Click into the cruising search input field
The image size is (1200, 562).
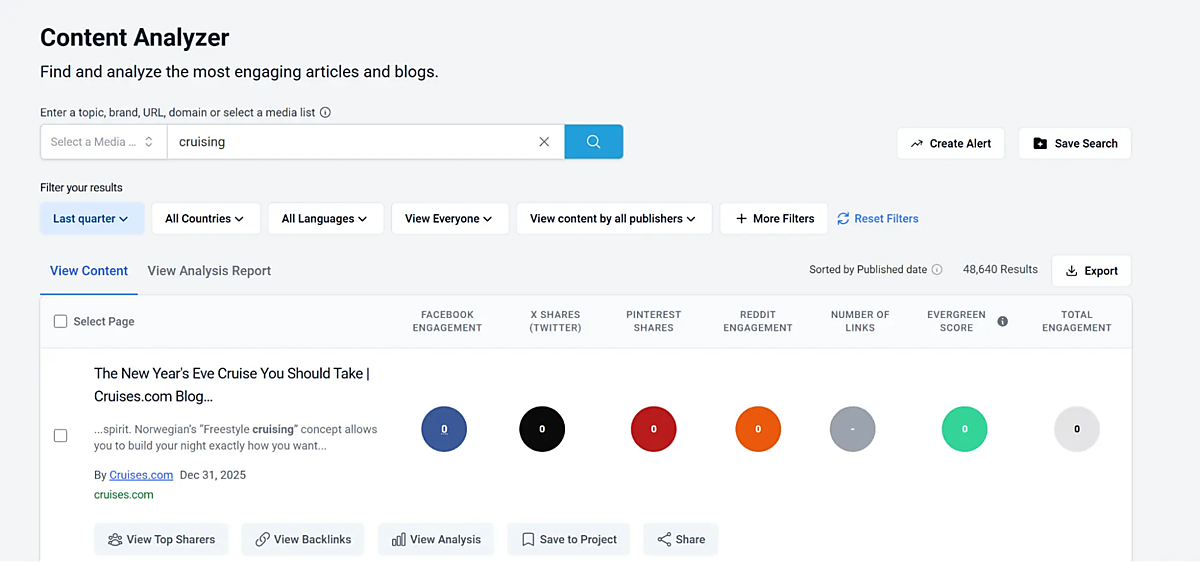tap(350, 142)
